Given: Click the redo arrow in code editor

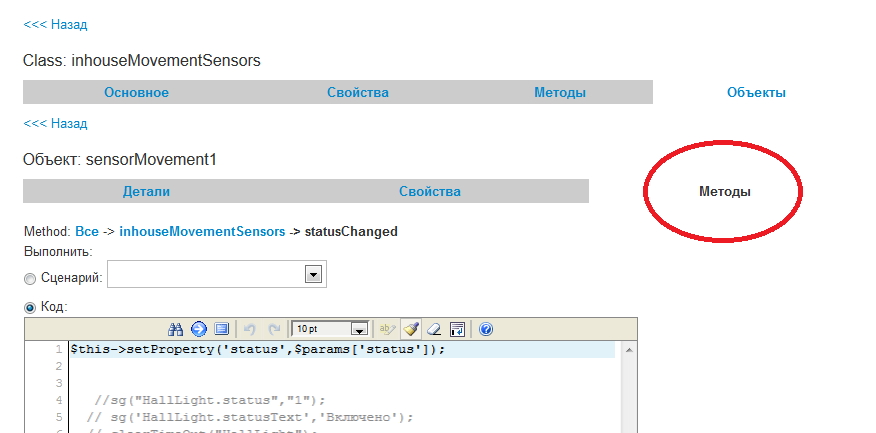Looking at the screenshot, I should 273,329.
